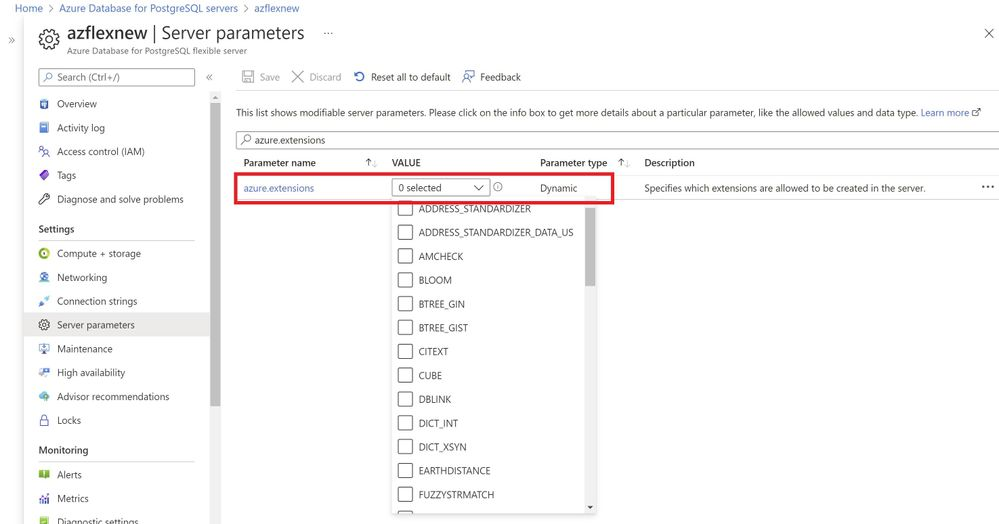Click the Feedback icon in toolbar
This screenshot has width=999, height=524.
pos(469,77)
